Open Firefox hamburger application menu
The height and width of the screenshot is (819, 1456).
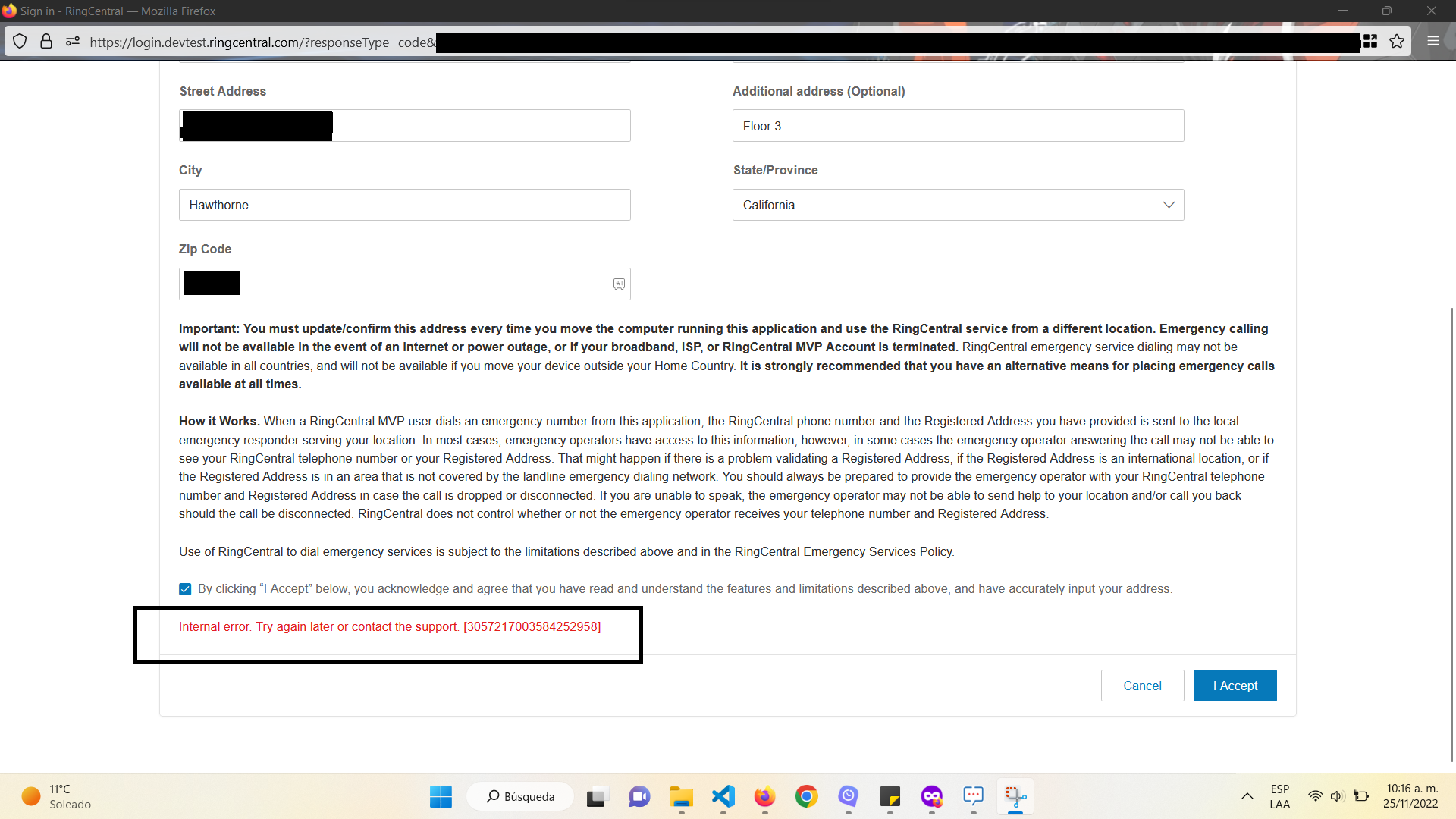(x=1433, y=42)
